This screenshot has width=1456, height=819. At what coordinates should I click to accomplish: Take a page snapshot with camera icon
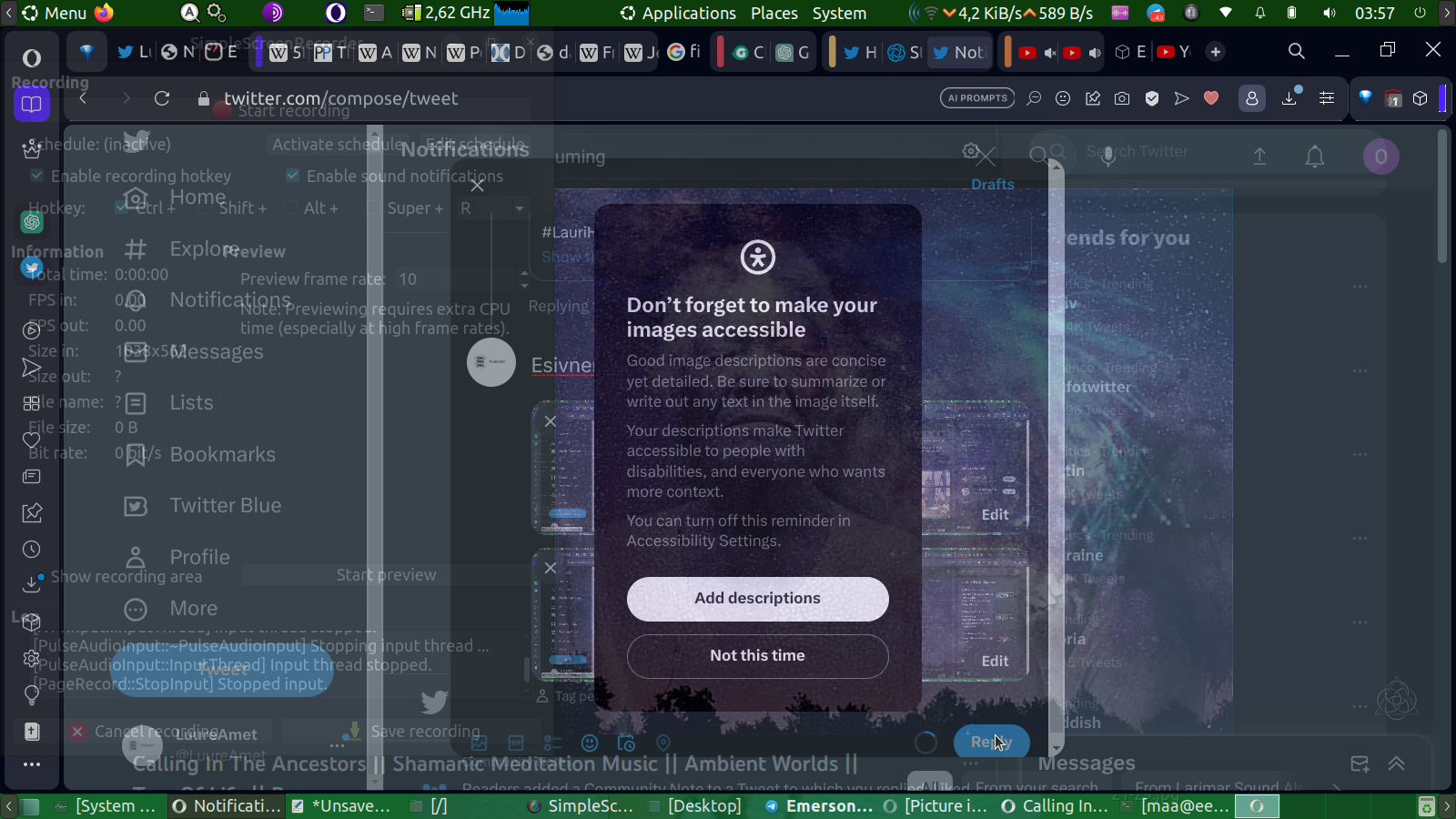click(1122, 98)
